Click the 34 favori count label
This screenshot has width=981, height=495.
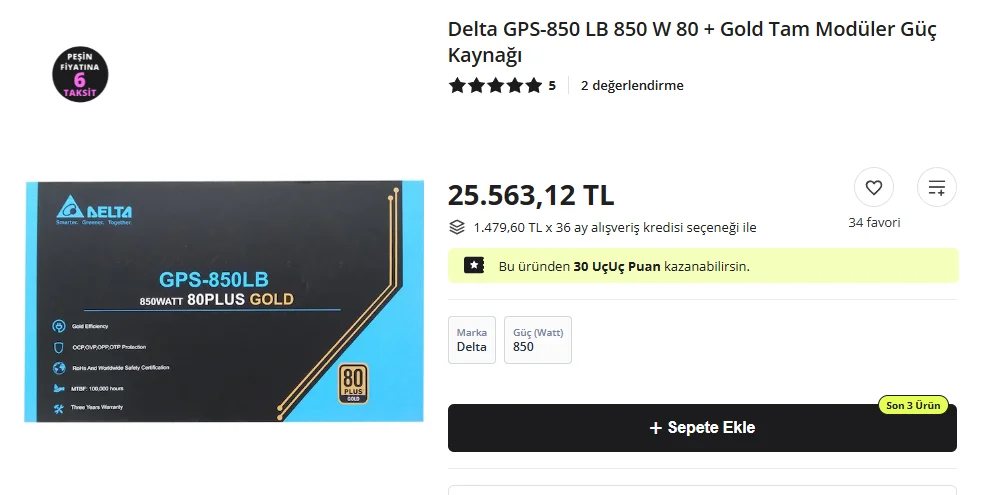[874, 222]
